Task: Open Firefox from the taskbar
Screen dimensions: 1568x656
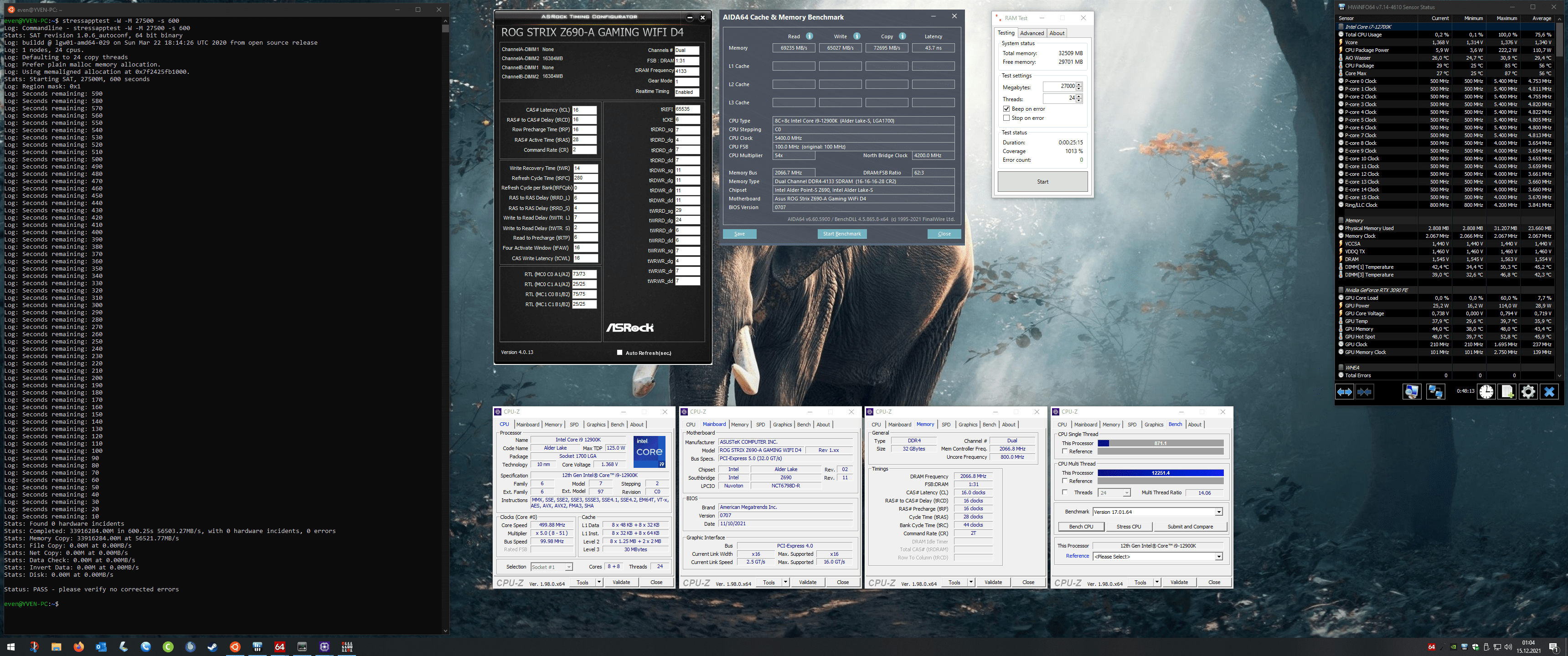Action: coord(78,647)
